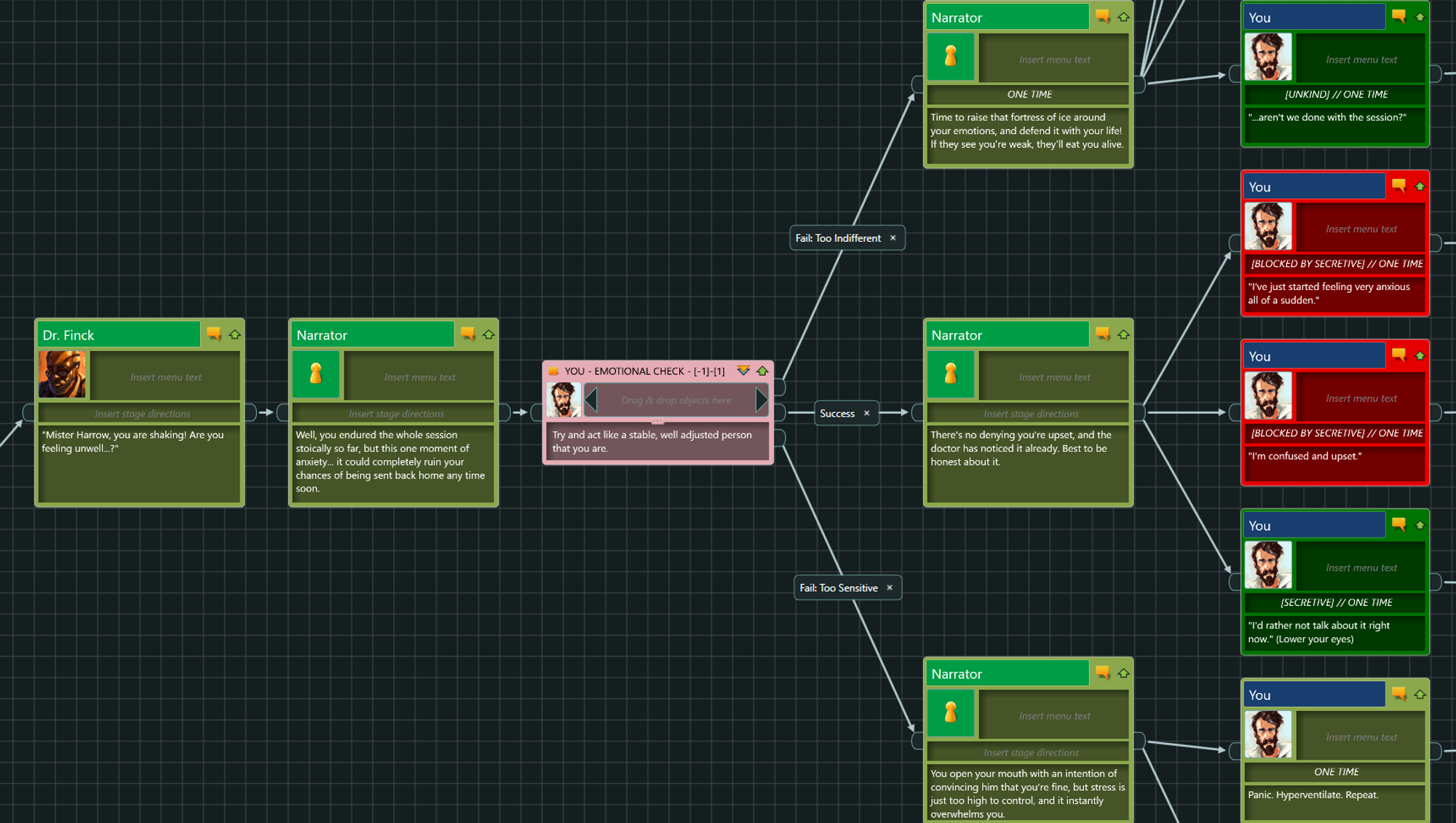Click green up-arrow on Emotional Check node

coord(762,371)
